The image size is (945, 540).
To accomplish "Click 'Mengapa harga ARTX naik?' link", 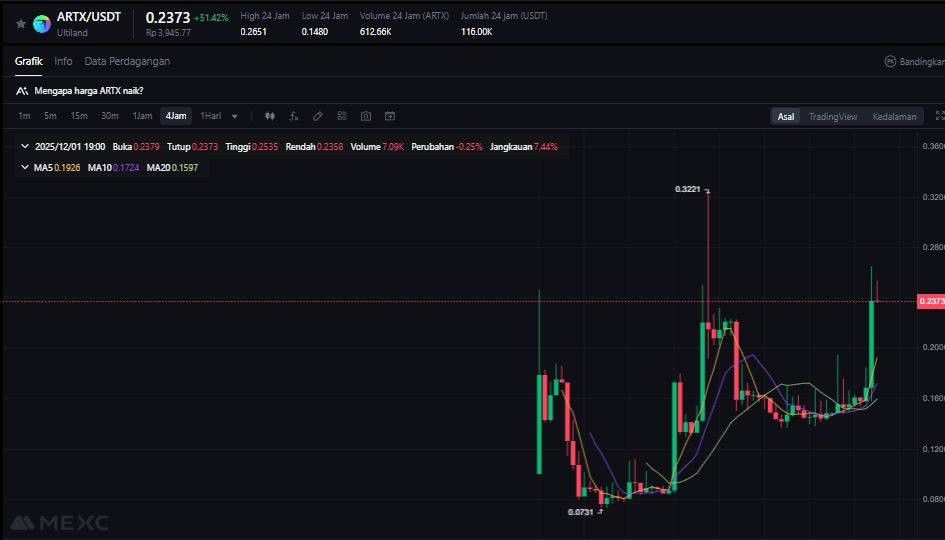I will point(88,90).
